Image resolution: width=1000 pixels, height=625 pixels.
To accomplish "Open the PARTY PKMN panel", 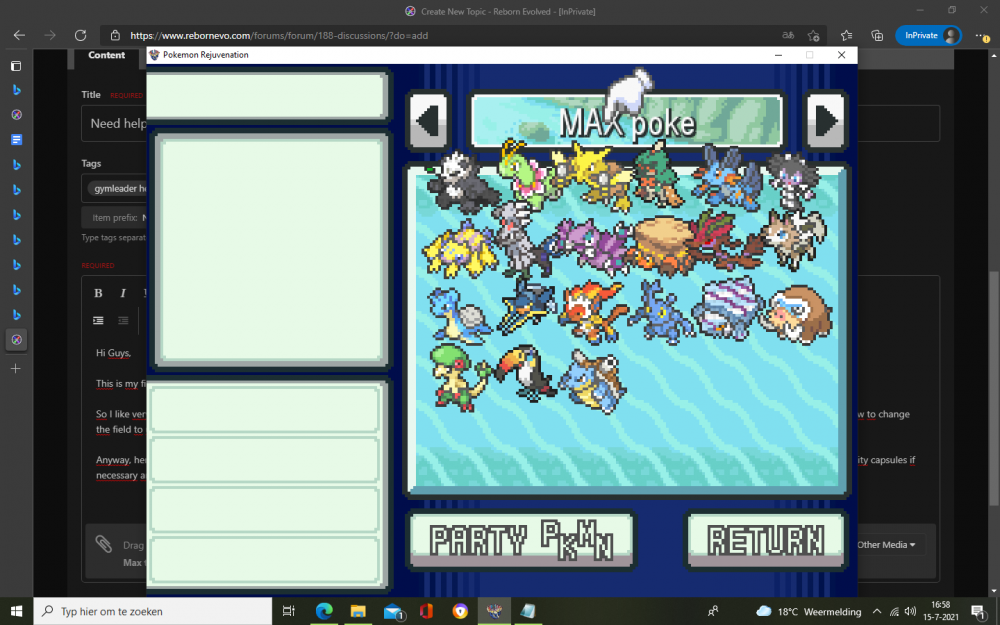I will coord(522,540).
